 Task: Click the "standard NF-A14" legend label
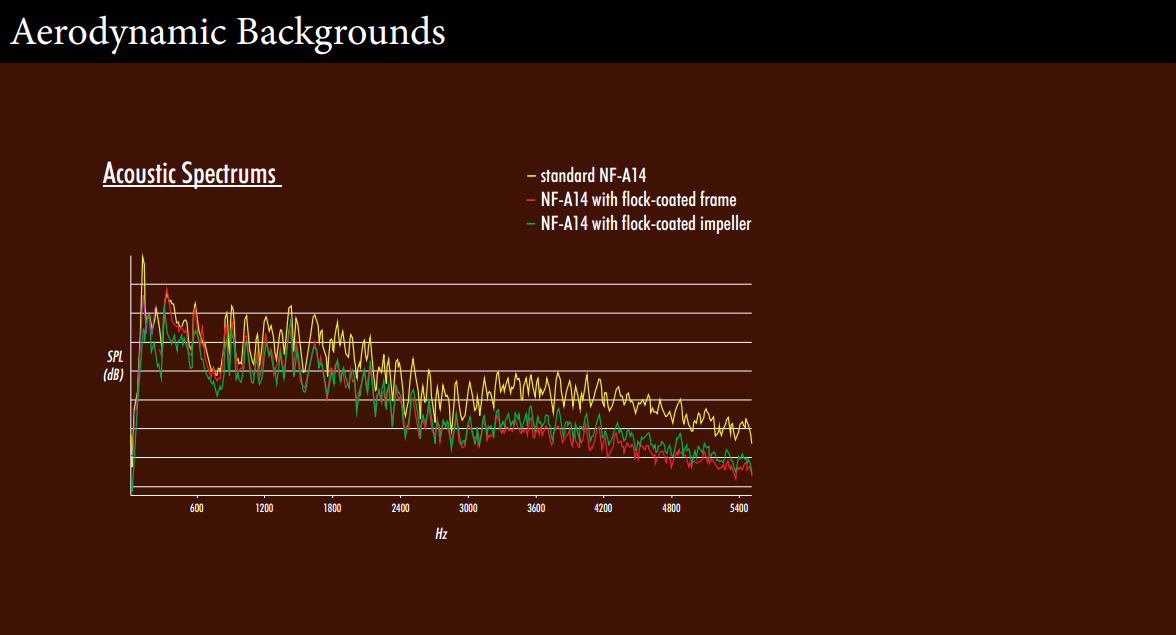[593, 175]
